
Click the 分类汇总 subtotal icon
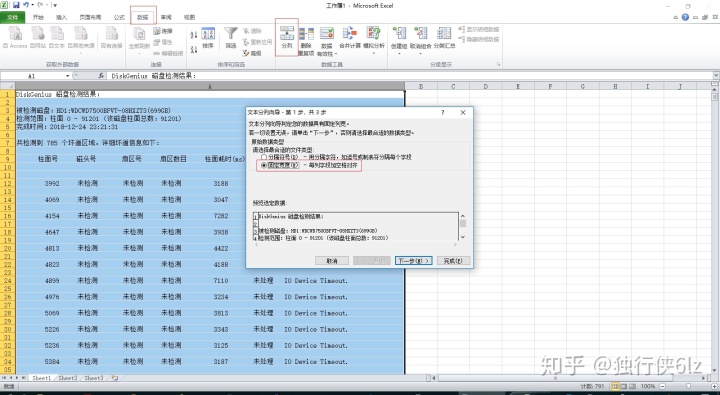tap(444, 34)
